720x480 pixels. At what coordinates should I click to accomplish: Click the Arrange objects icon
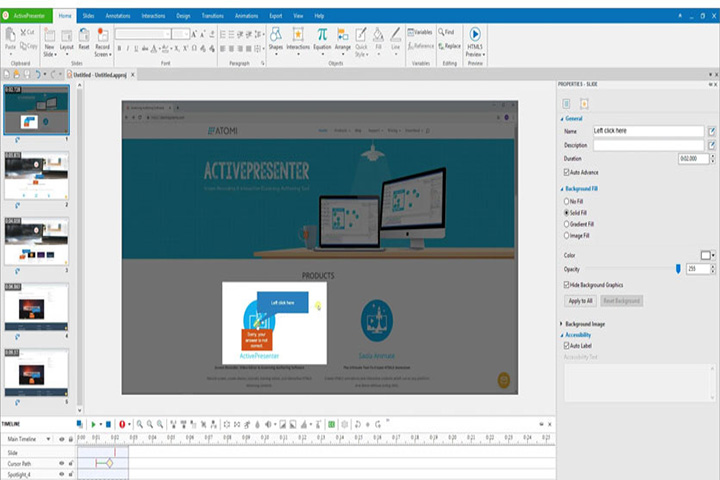[x=343, y=39]
